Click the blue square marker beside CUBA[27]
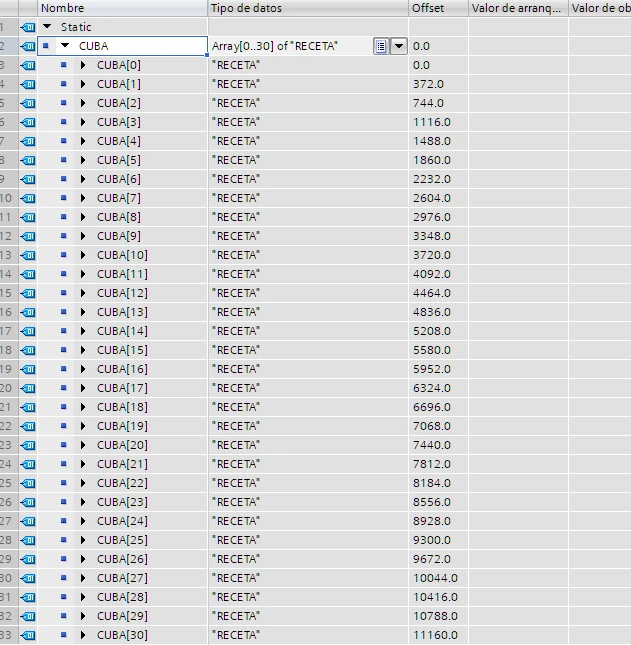631x645 pixels. 63,578
